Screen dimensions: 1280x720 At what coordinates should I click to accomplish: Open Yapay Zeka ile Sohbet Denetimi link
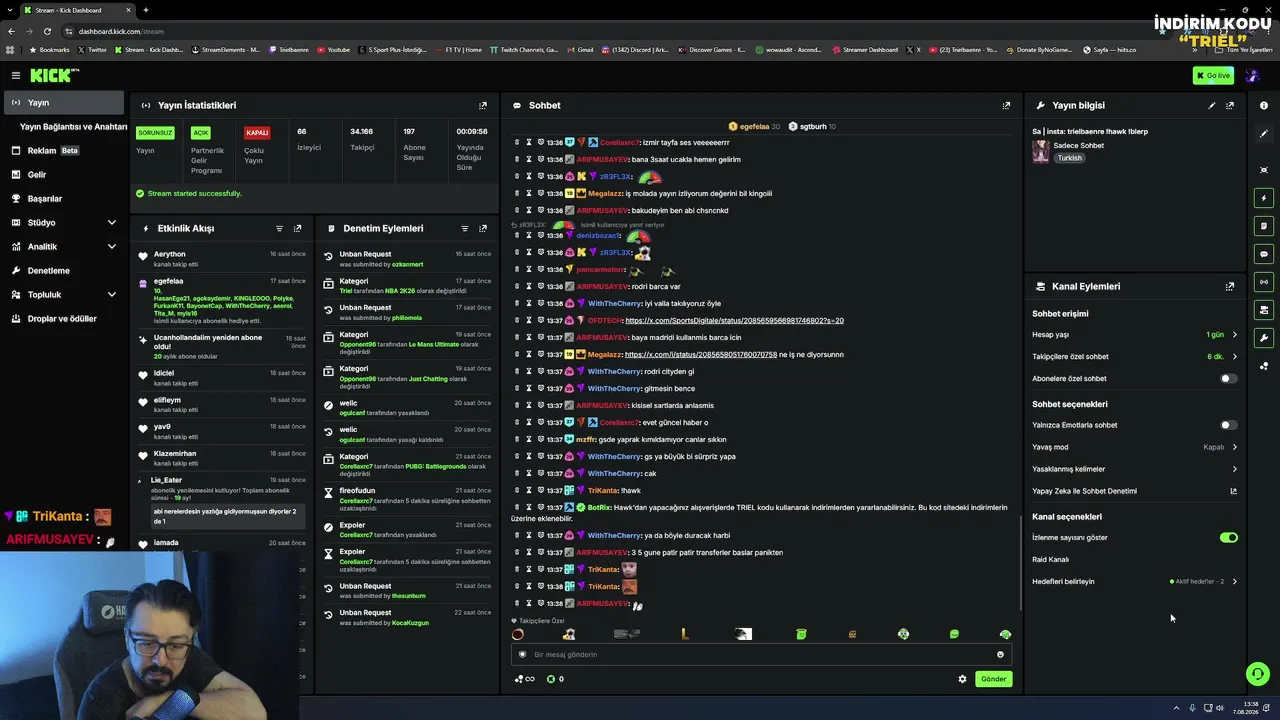[x=1135, y=491]
